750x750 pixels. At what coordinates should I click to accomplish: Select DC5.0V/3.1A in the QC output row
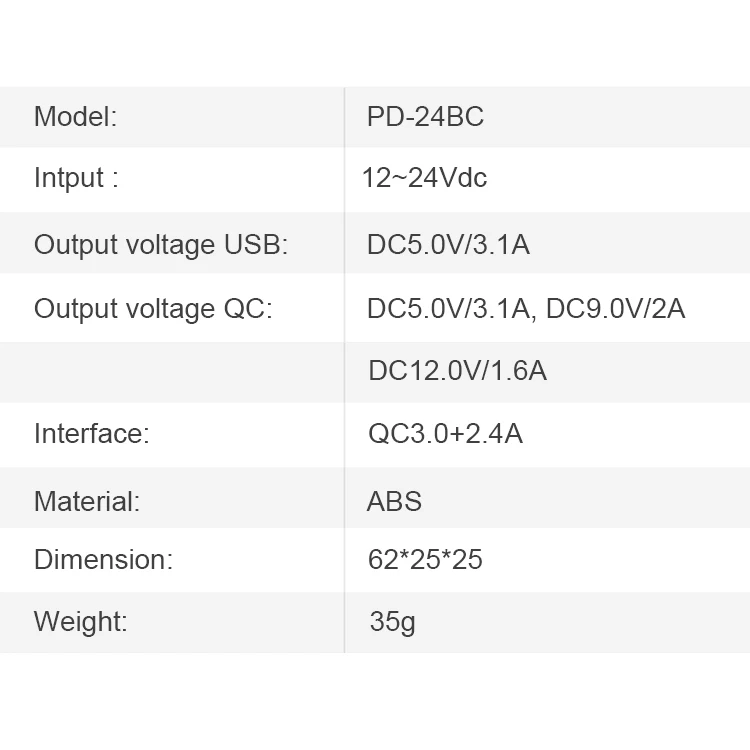(x=449, y=308)
